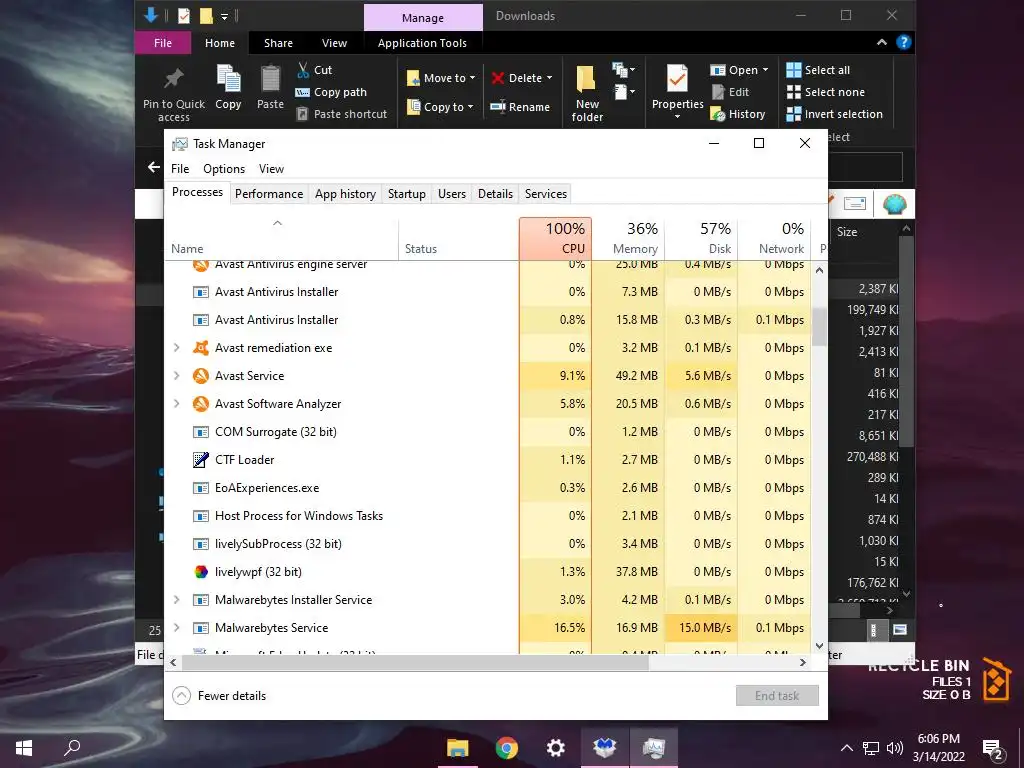Sort processes by CPU column

[x=555, y=238]
